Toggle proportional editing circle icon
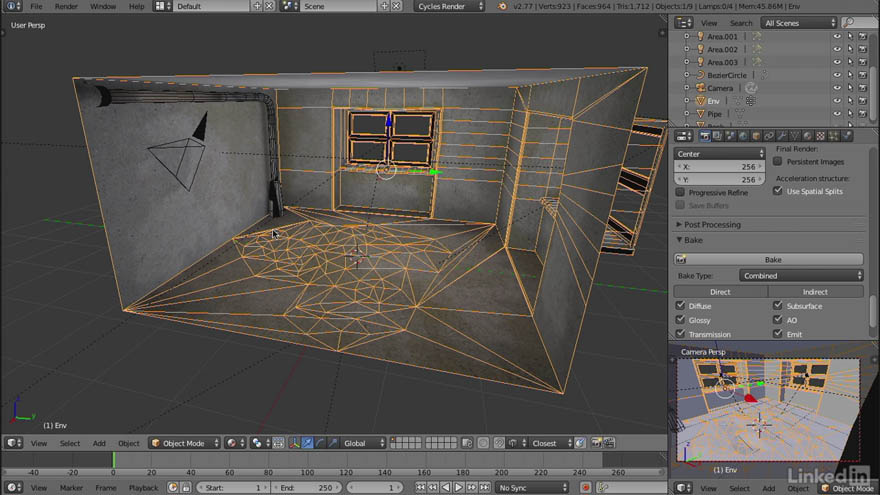The width and height of the screenshot is (880, 495). [x=483, y=443]
